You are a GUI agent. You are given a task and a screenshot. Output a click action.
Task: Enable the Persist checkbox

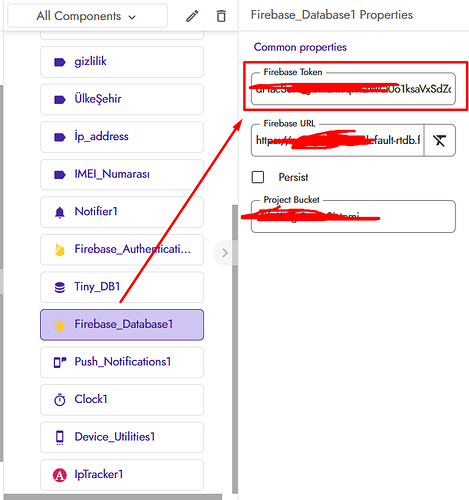(x=258, y=177)
